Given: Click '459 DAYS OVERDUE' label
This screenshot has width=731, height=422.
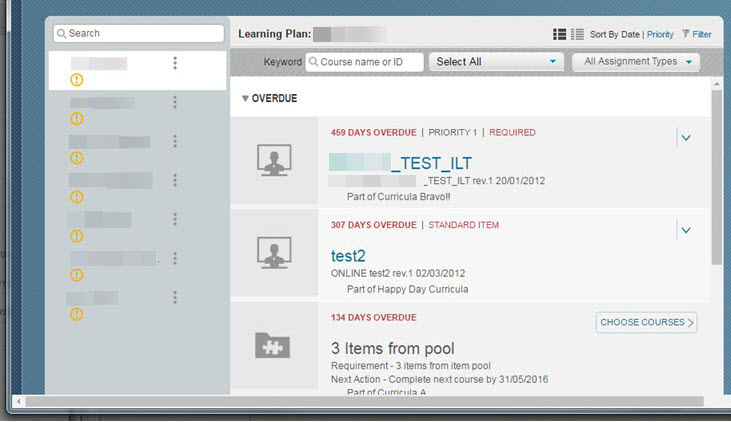Looking at the screenshot, I should click(373, 132).
